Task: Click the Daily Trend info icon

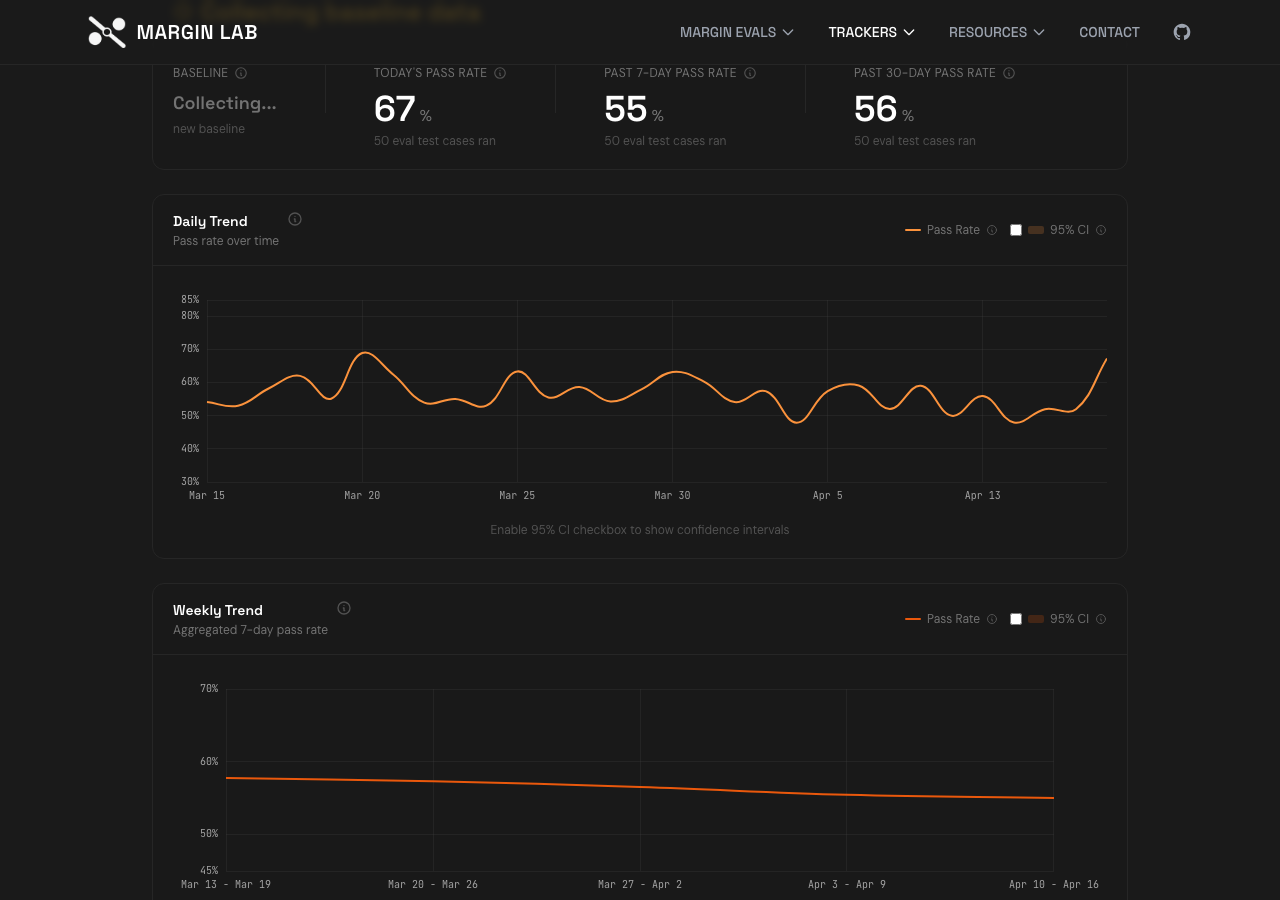Action: click(x=295, y=220)
